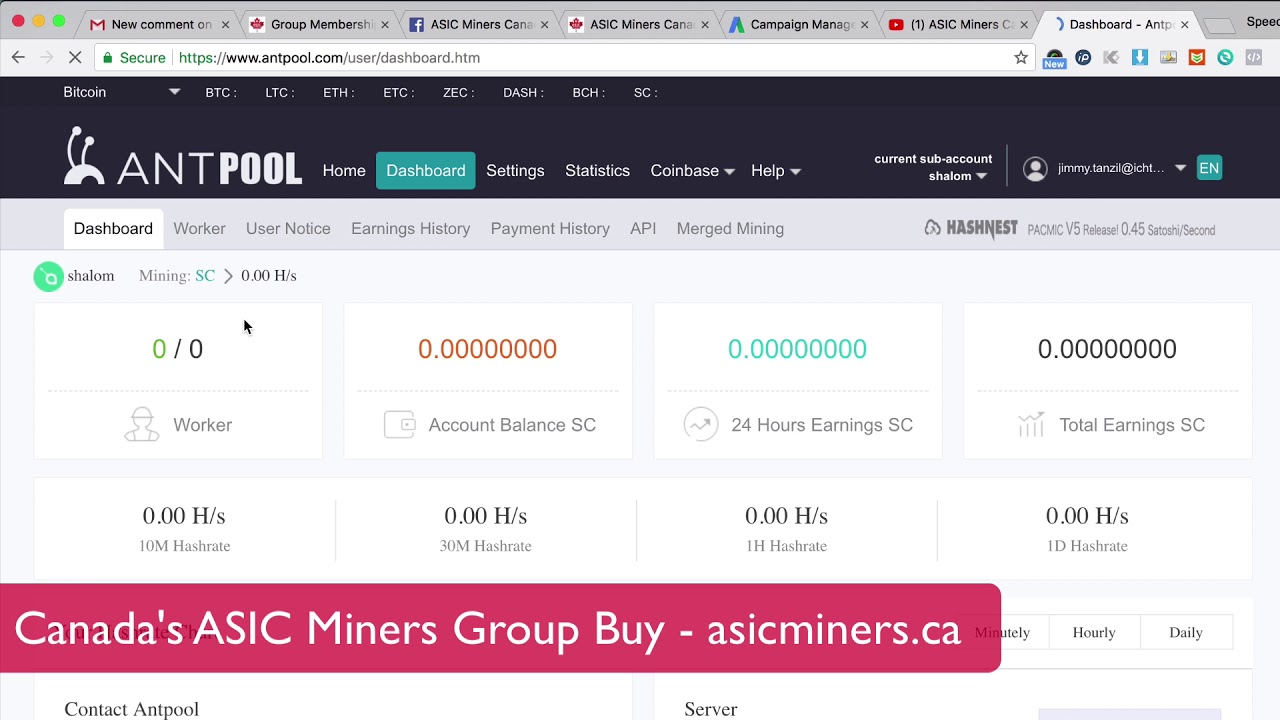Screen dimensions: 1280x720
Task: Click the 10M Hashrate value
Action: click(184, 516)
